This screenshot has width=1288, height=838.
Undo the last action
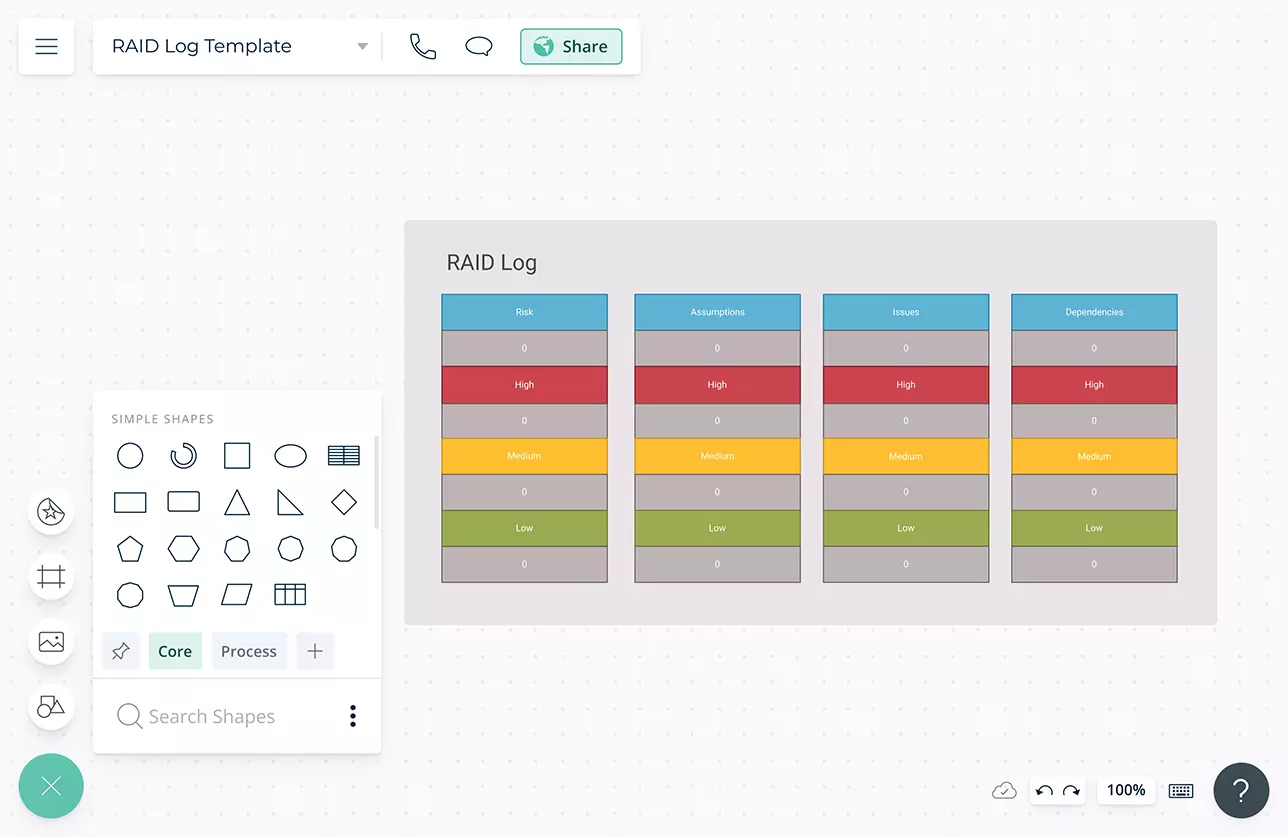pyautogui.click(x=1045, y=791)
